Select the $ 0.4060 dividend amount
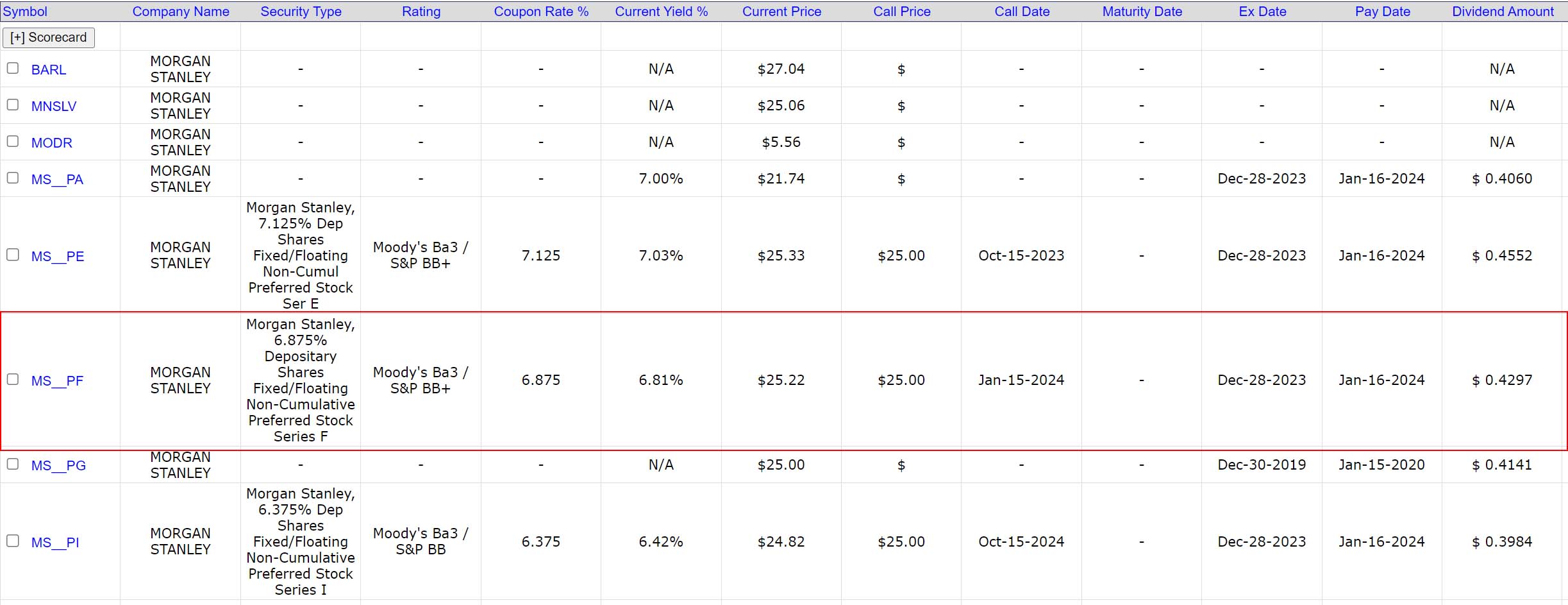1568x605 pixels. tap(1502, 178)
